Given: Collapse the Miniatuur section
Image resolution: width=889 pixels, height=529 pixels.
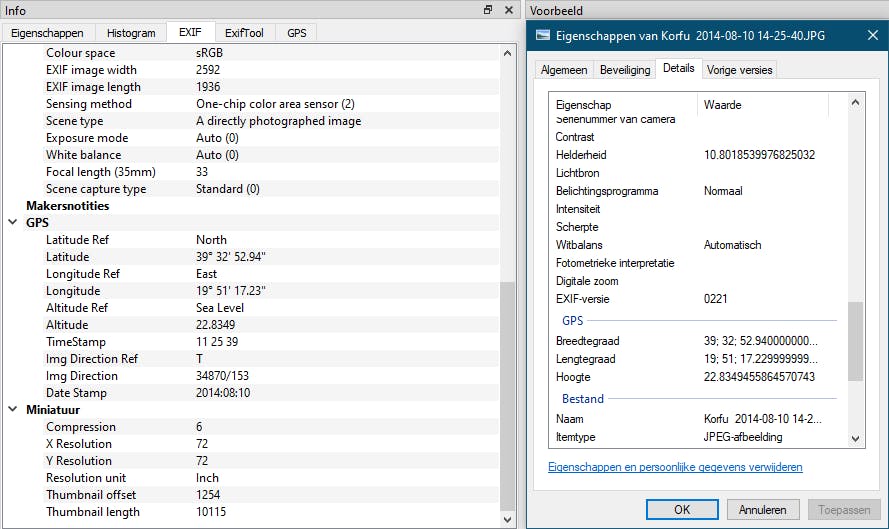Looking at the screenshot, I should tap(13, 410).
